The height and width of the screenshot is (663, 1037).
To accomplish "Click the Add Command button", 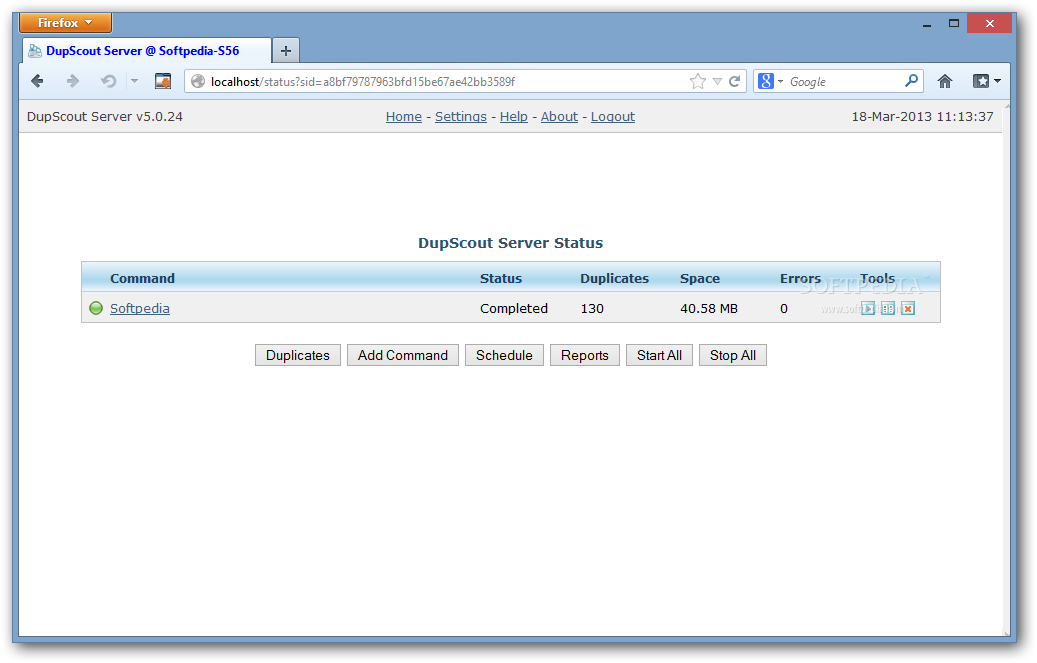I will tap(403, 355).
